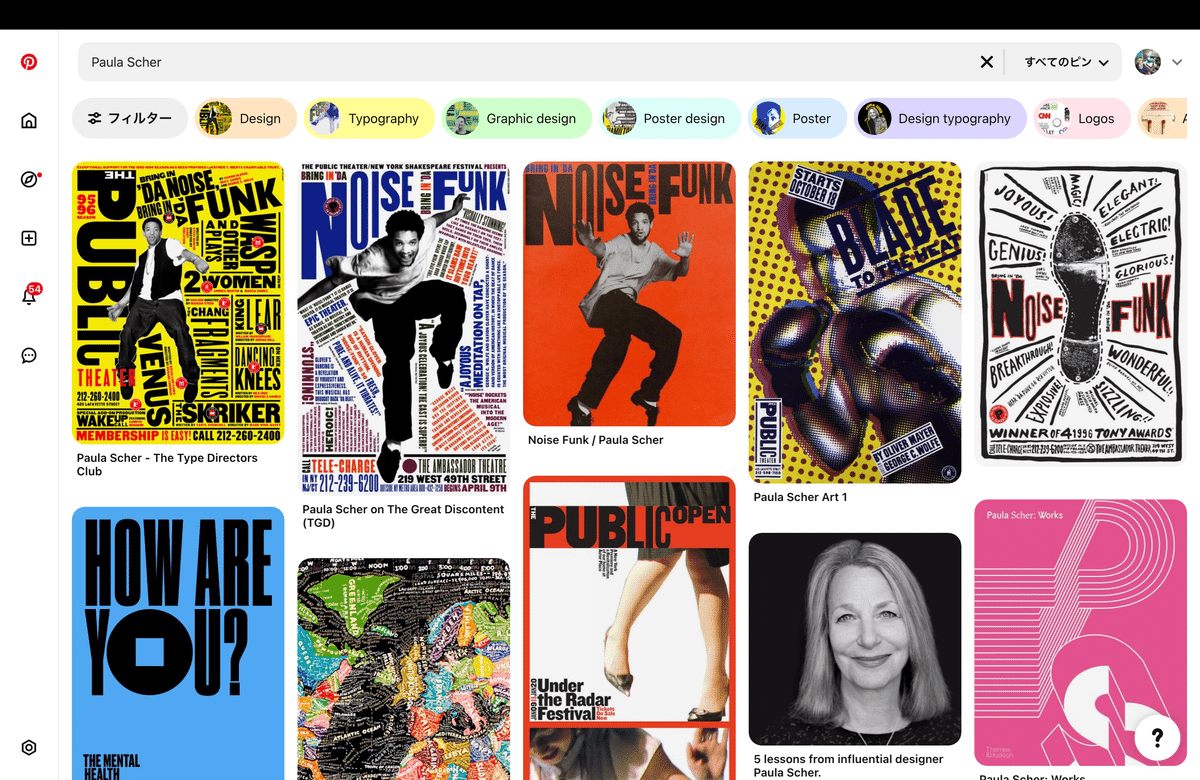Open notifications bell with 54 badge
1200x780 pixels.
pos(29,296)
